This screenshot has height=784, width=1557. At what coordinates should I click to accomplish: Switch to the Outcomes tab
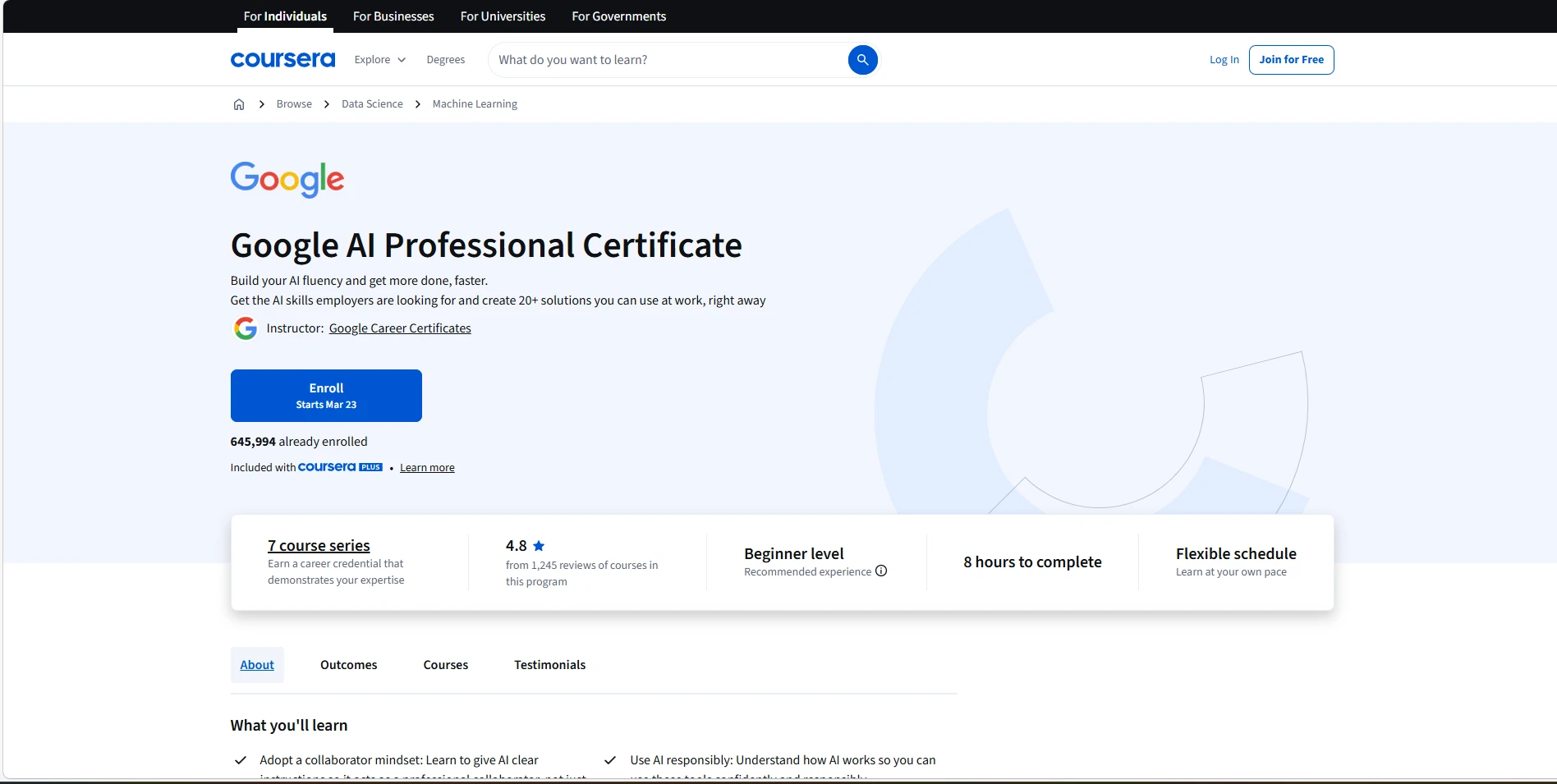point(348,664)
